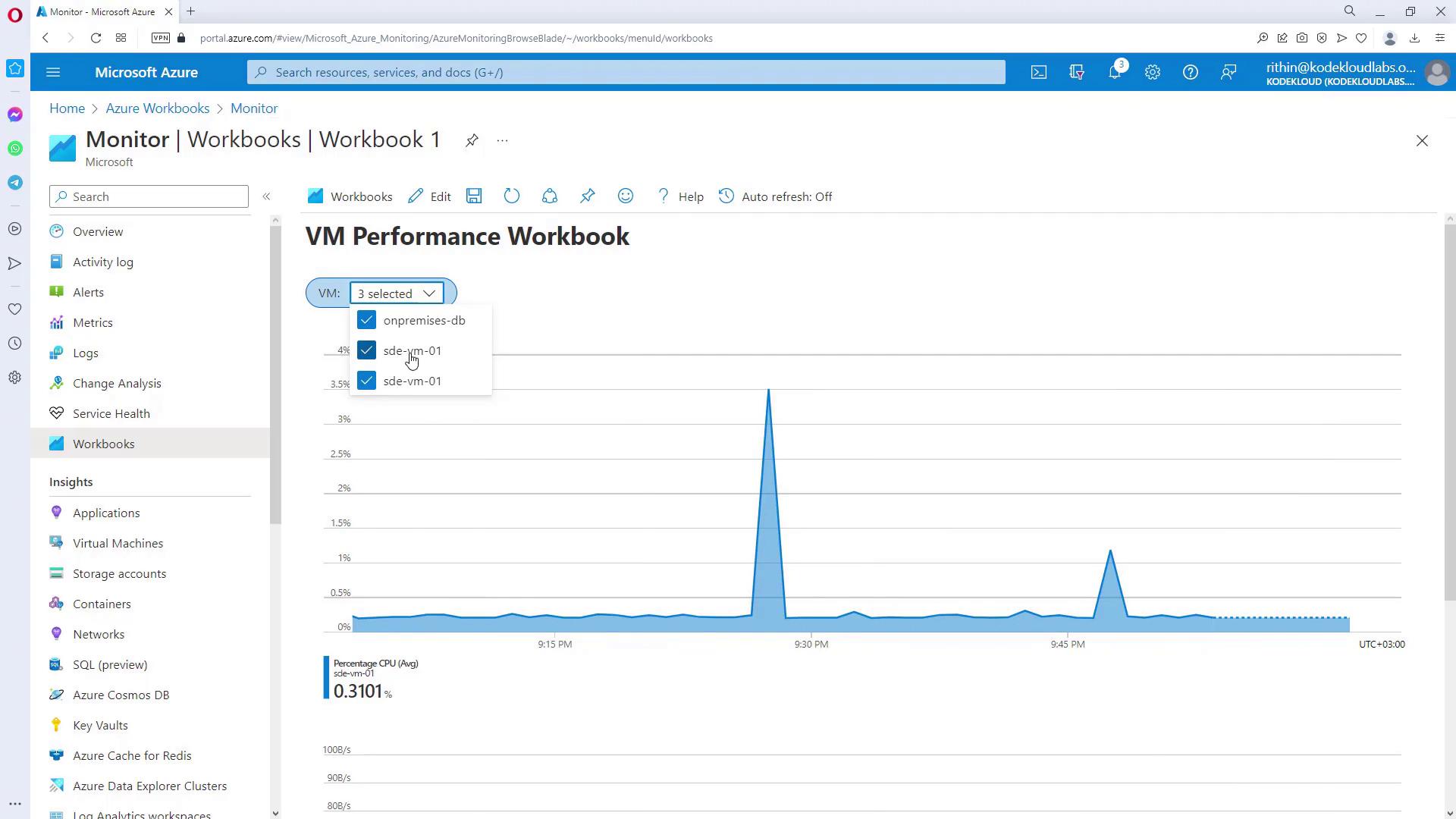Collapse the left menu with the double chevron

[266, 196]
